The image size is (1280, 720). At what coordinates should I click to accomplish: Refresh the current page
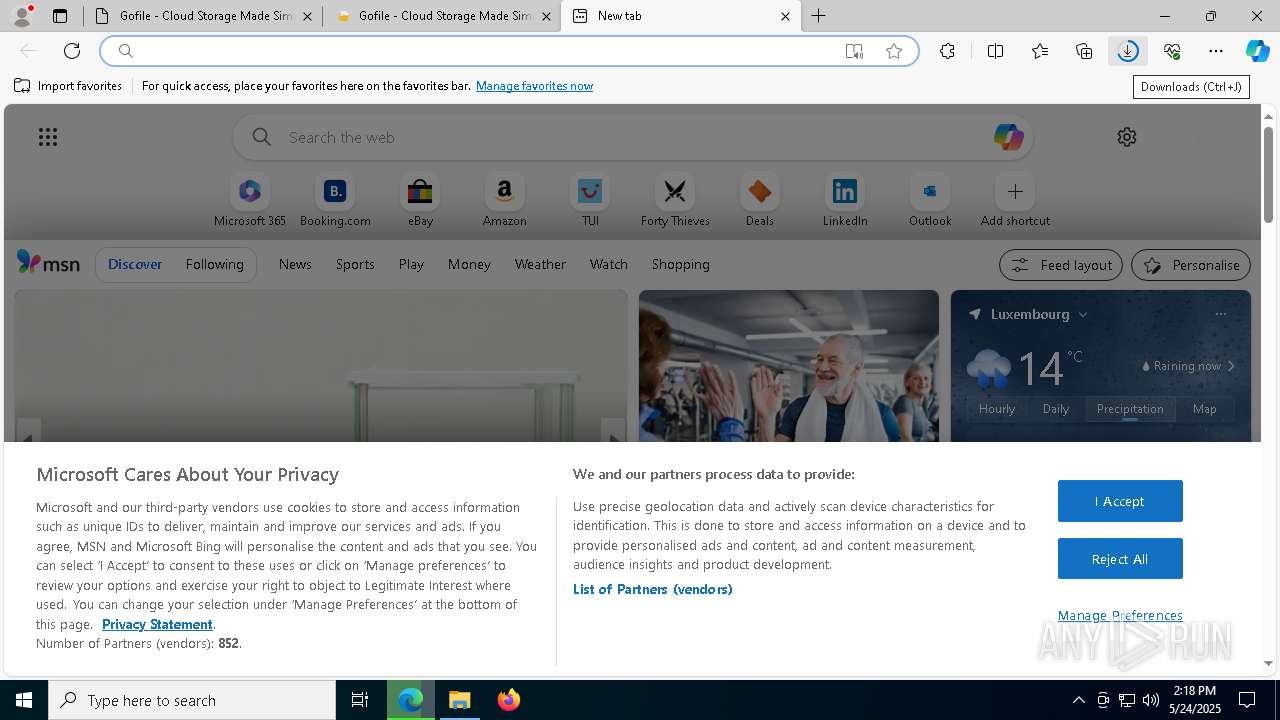tap(72, 51)
